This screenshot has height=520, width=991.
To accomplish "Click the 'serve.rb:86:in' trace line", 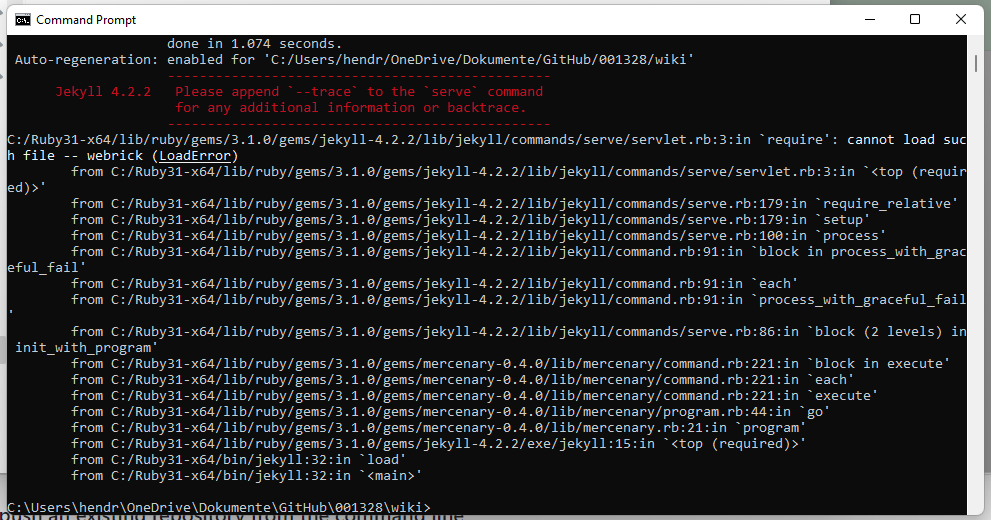I will point(518,332).
